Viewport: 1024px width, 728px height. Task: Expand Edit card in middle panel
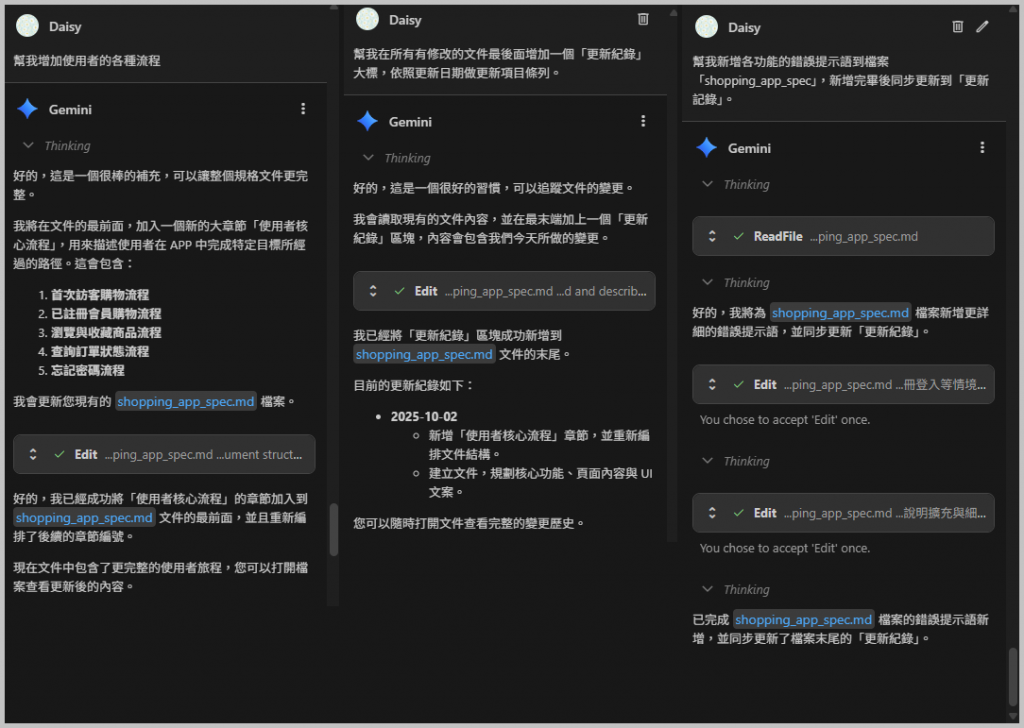[x=373, y=291]
